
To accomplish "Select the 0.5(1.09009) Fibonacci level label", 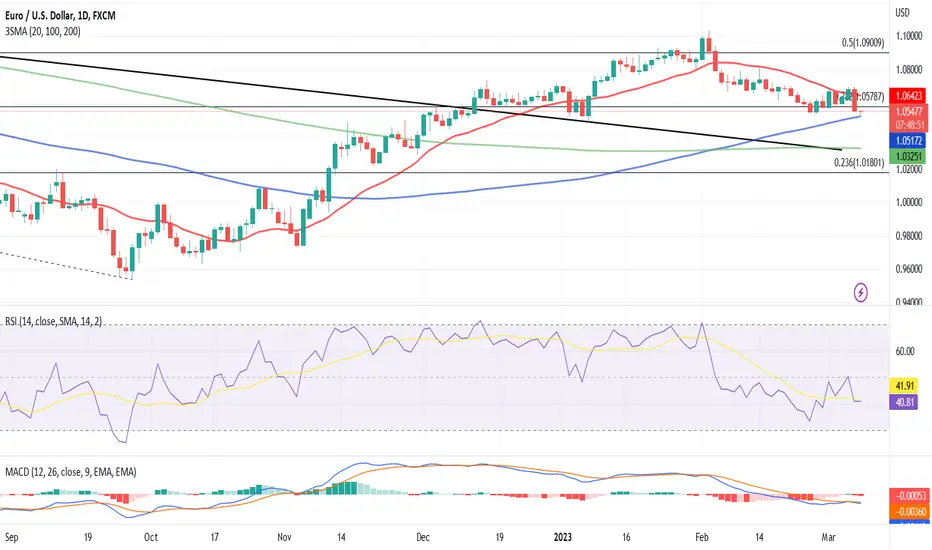I will pos(862,43).
